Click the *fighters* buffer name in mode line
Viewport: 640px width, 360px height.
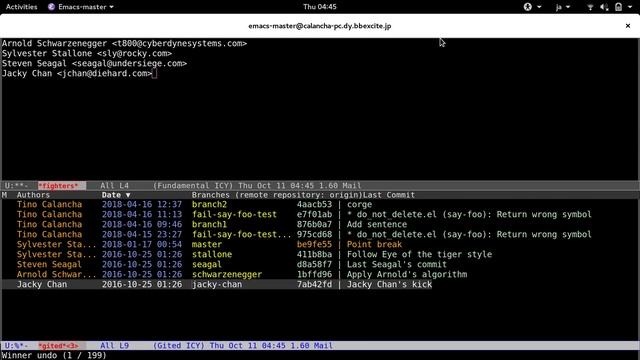click(58, 186)
